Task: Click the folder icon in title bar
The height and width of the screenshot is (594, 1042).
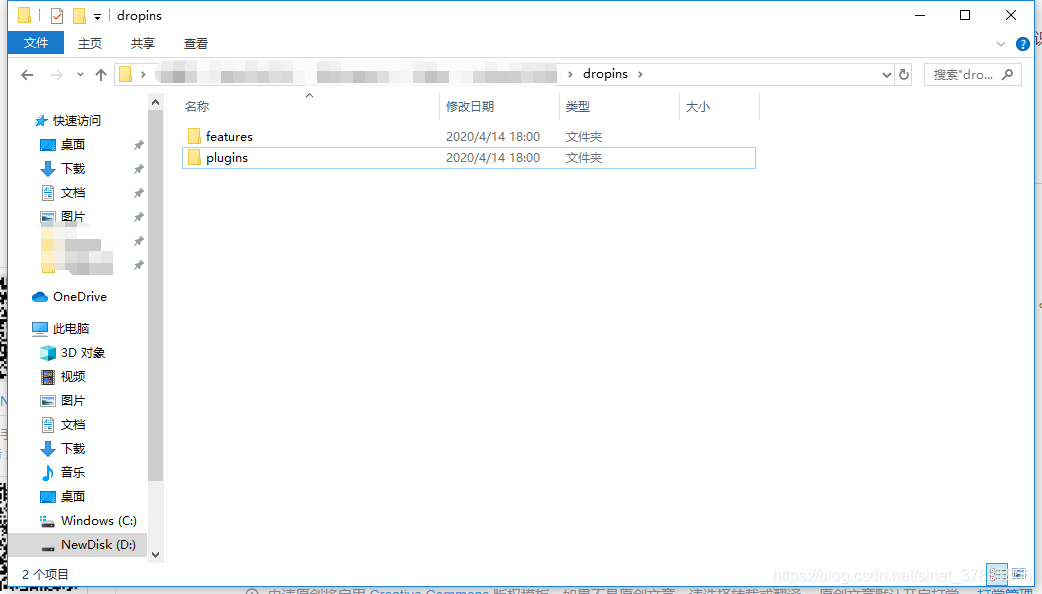Action: tap(25, 15)
